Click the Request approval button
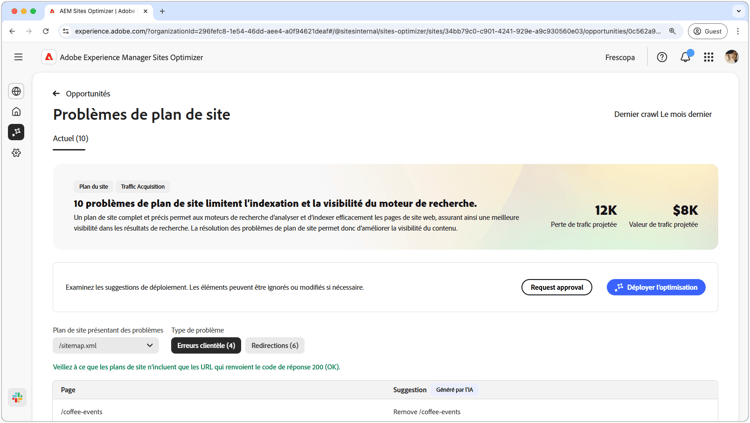750x423 pixels. [557, 287]
